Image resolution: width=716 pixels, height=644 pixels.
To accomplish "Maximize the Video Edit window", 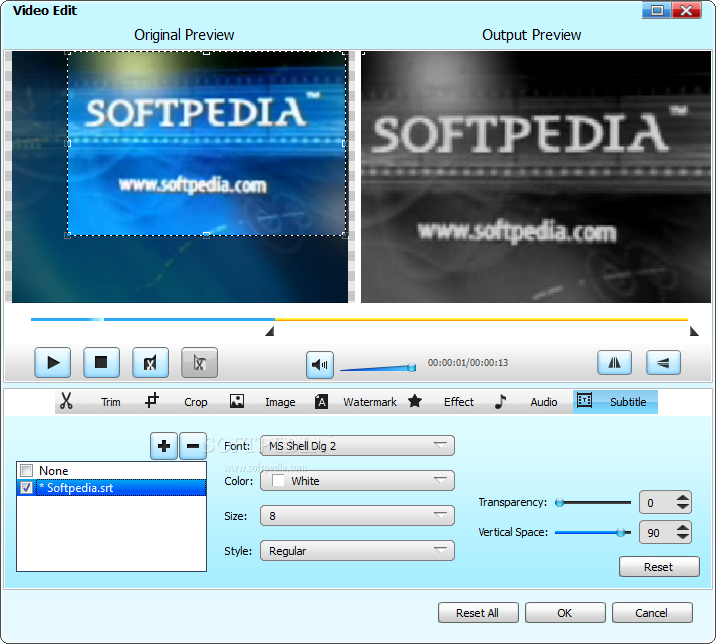I will pyautogui.click(x=657, y=10).
